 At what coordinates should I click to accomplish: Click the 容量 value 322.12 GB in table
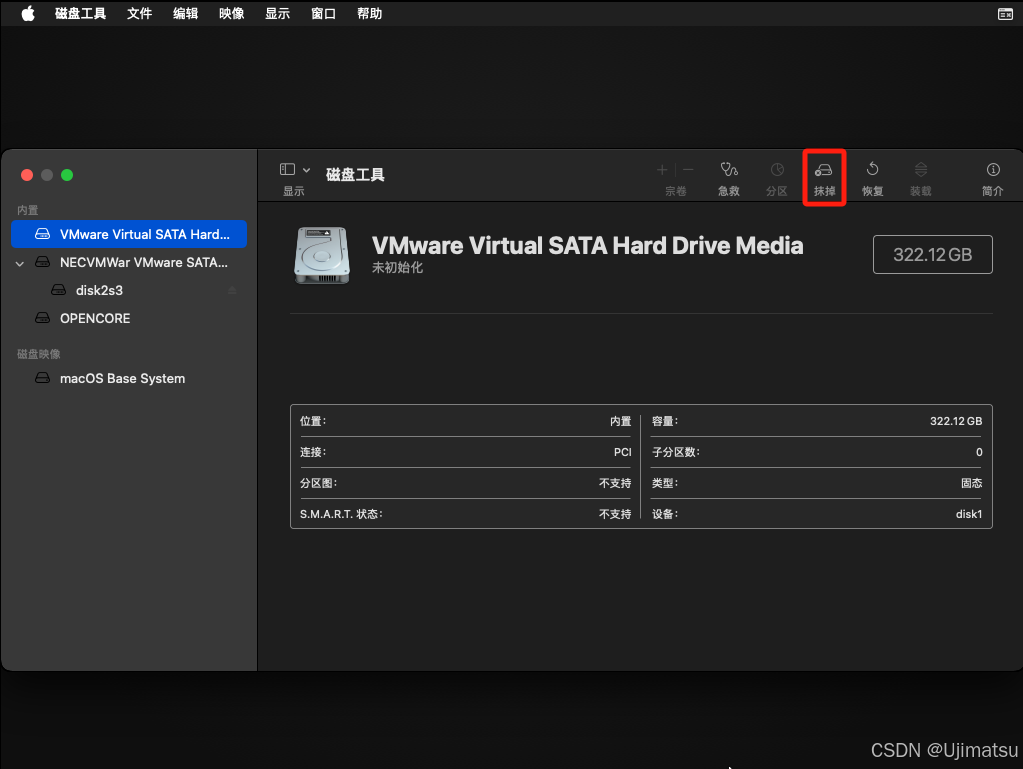[x=956, y=421]
